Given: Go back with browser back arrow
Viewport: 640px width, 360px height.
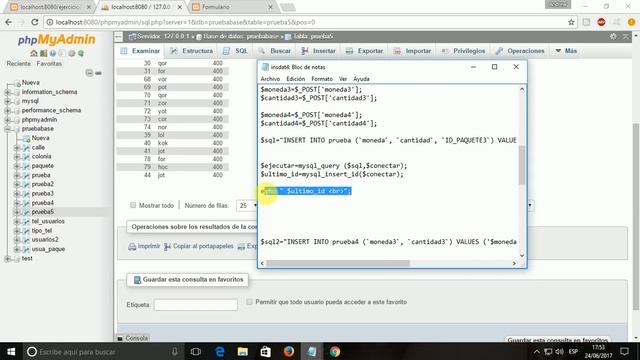Looking at the screenshot, I should click(x=9, y=22).
